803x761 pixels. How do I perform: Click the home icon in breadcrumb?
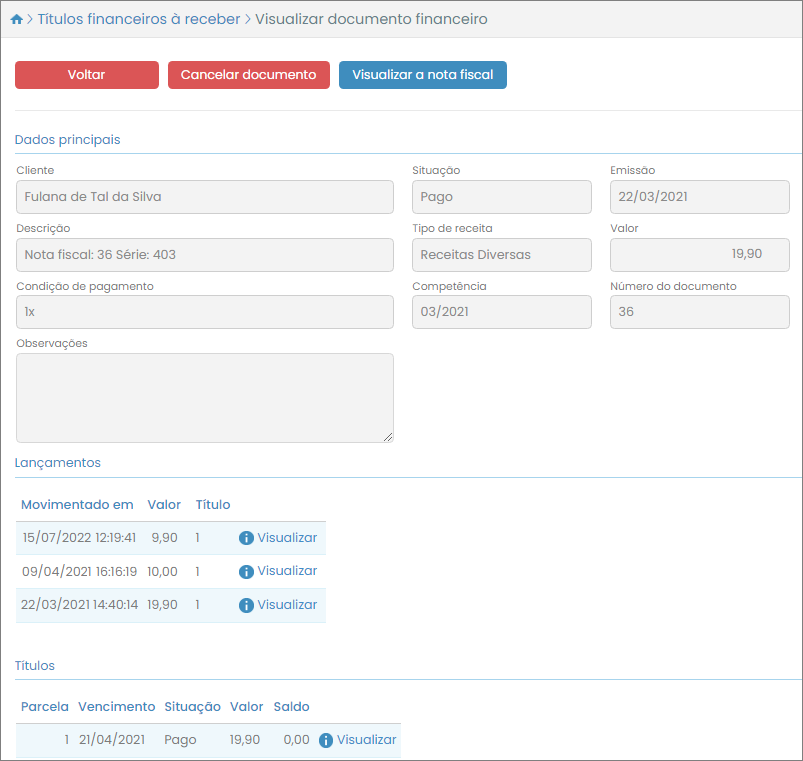point(16,19)
